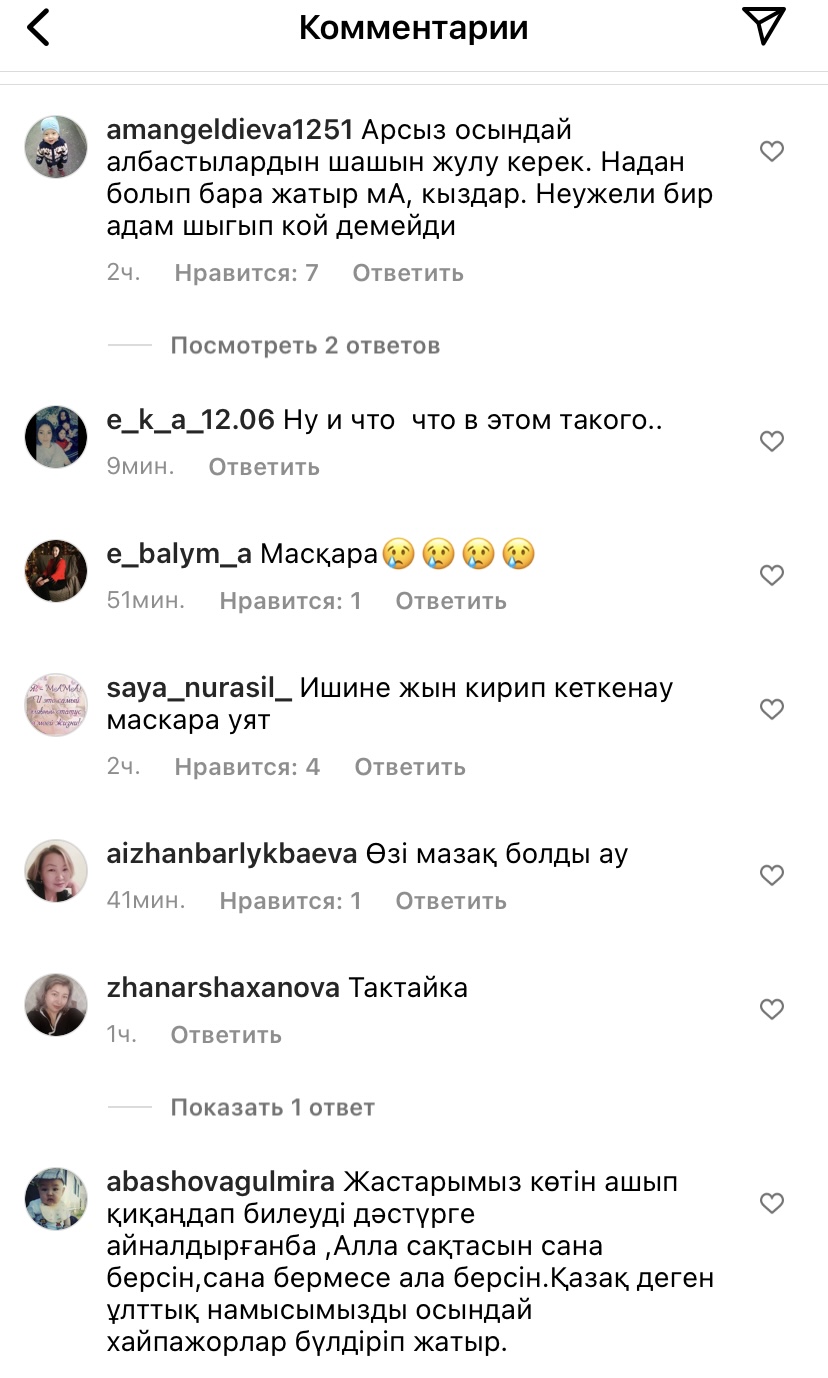View Нравится: 4 likes on saya_nurasil_ comment
Image resolution: width=828 pixels, height=1378 pixels.
click(x=247, y=767)
